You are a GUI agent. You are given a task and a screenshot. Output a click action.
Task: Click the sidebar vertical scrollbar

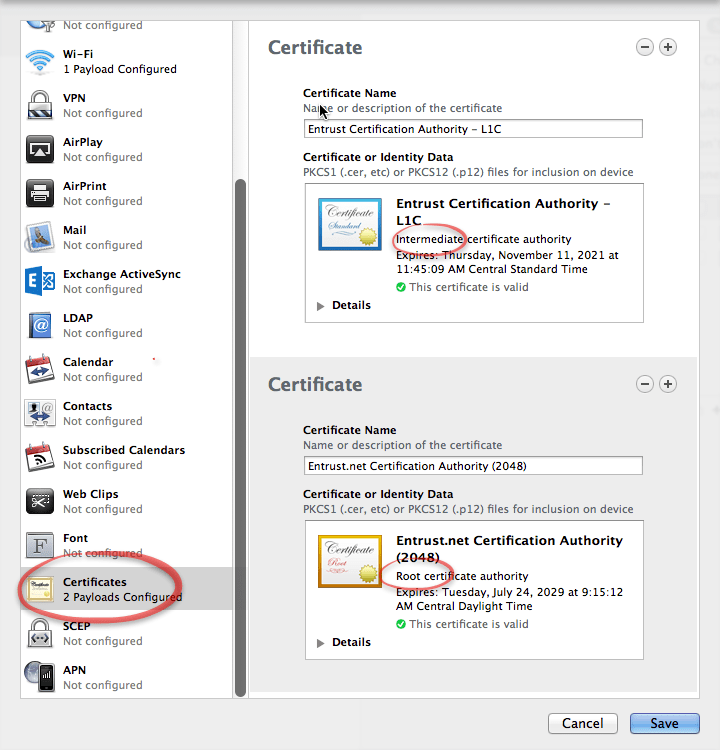point(241,438)
